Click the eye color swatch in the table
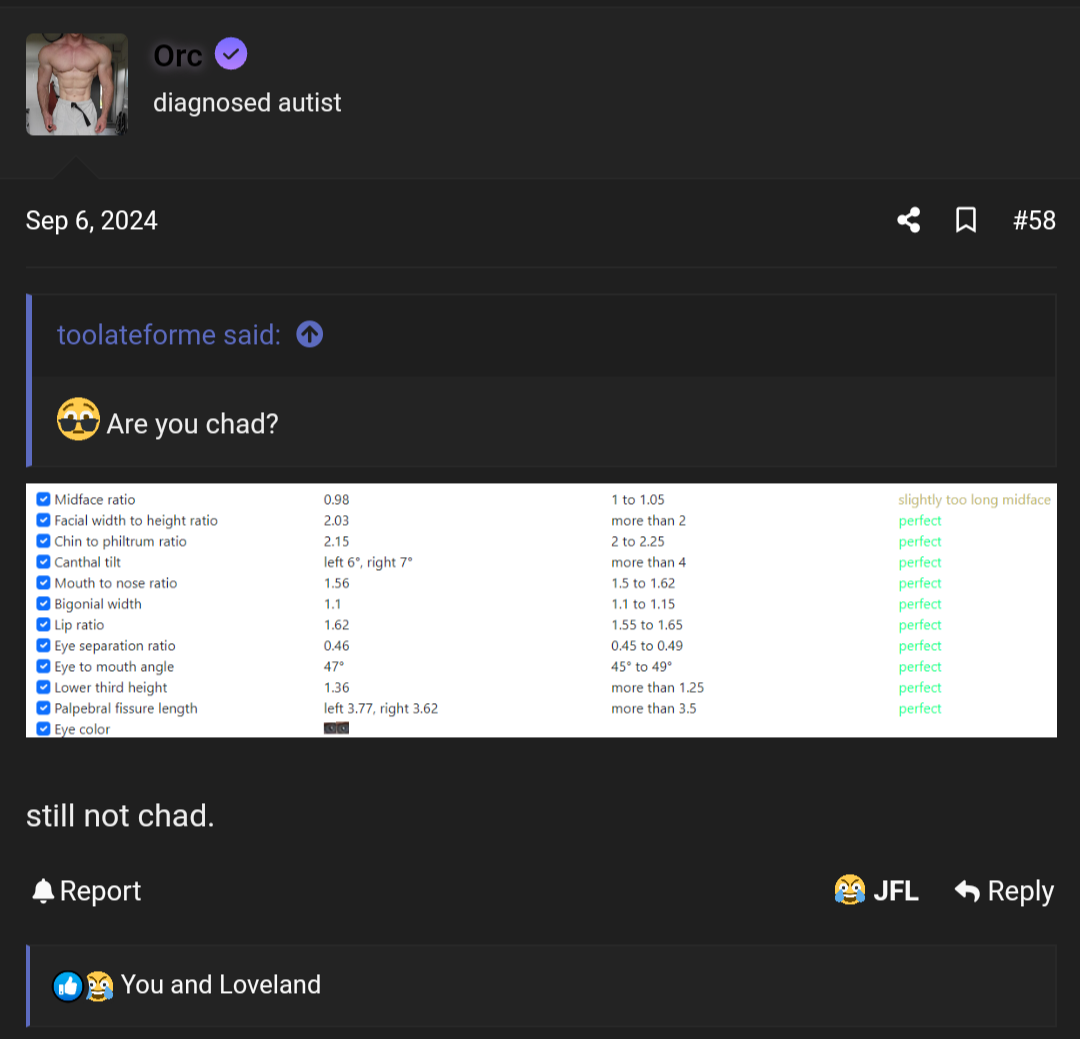This screenshot has width=1080, height=1039. click(x=334, y=728)
